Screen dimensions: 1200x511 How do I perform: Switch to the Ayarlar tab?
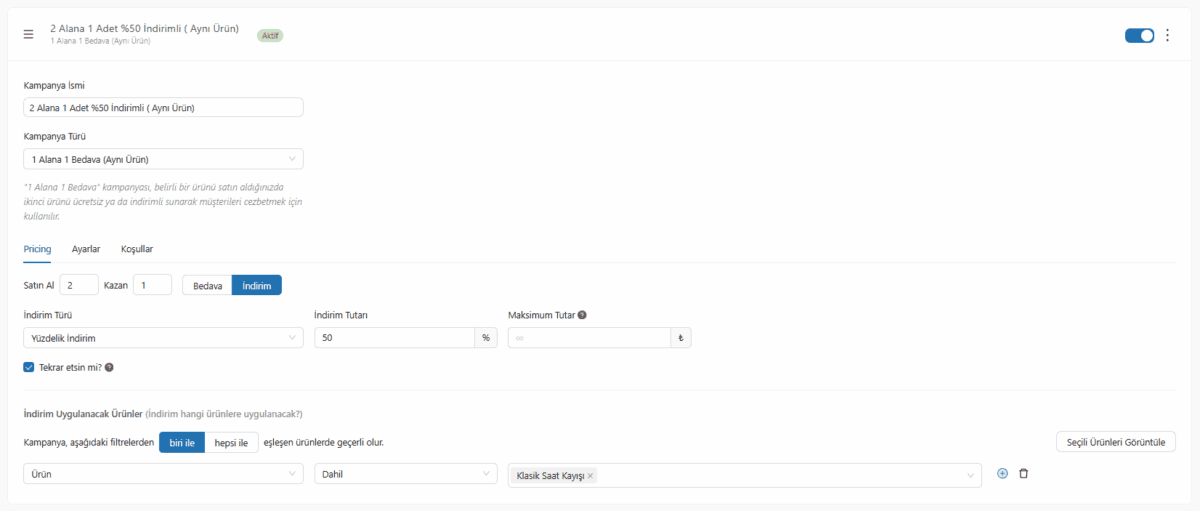tap(86, 249)
